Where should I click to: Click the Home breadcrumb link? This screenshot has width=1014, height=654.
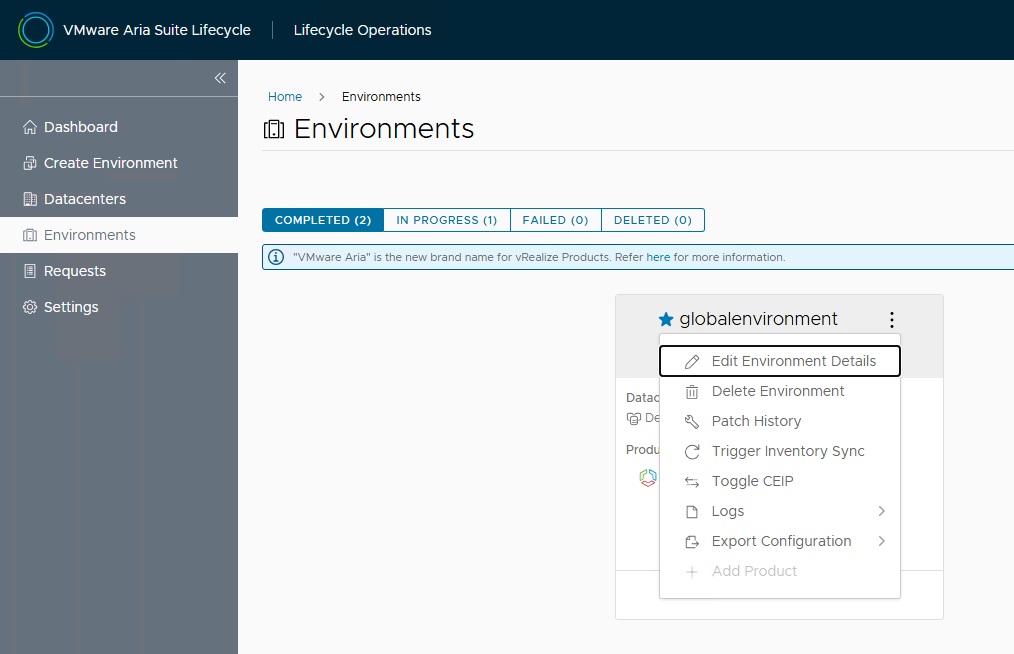point(285,97)
